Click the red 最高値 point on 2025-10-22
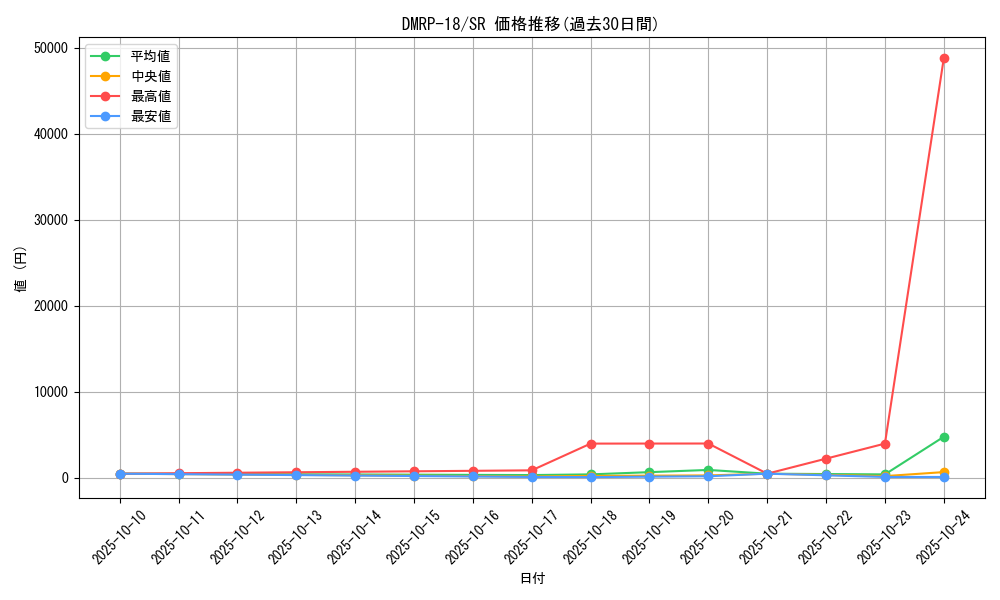Screen dimensions: 1000x600 826,459
